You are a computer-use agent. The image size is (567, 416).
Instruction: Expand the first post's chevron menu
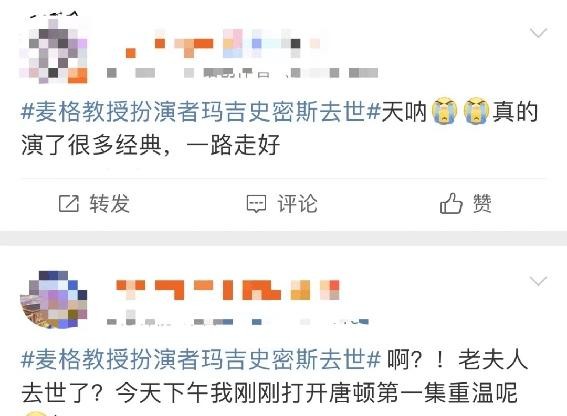click(x=538, y=33)
